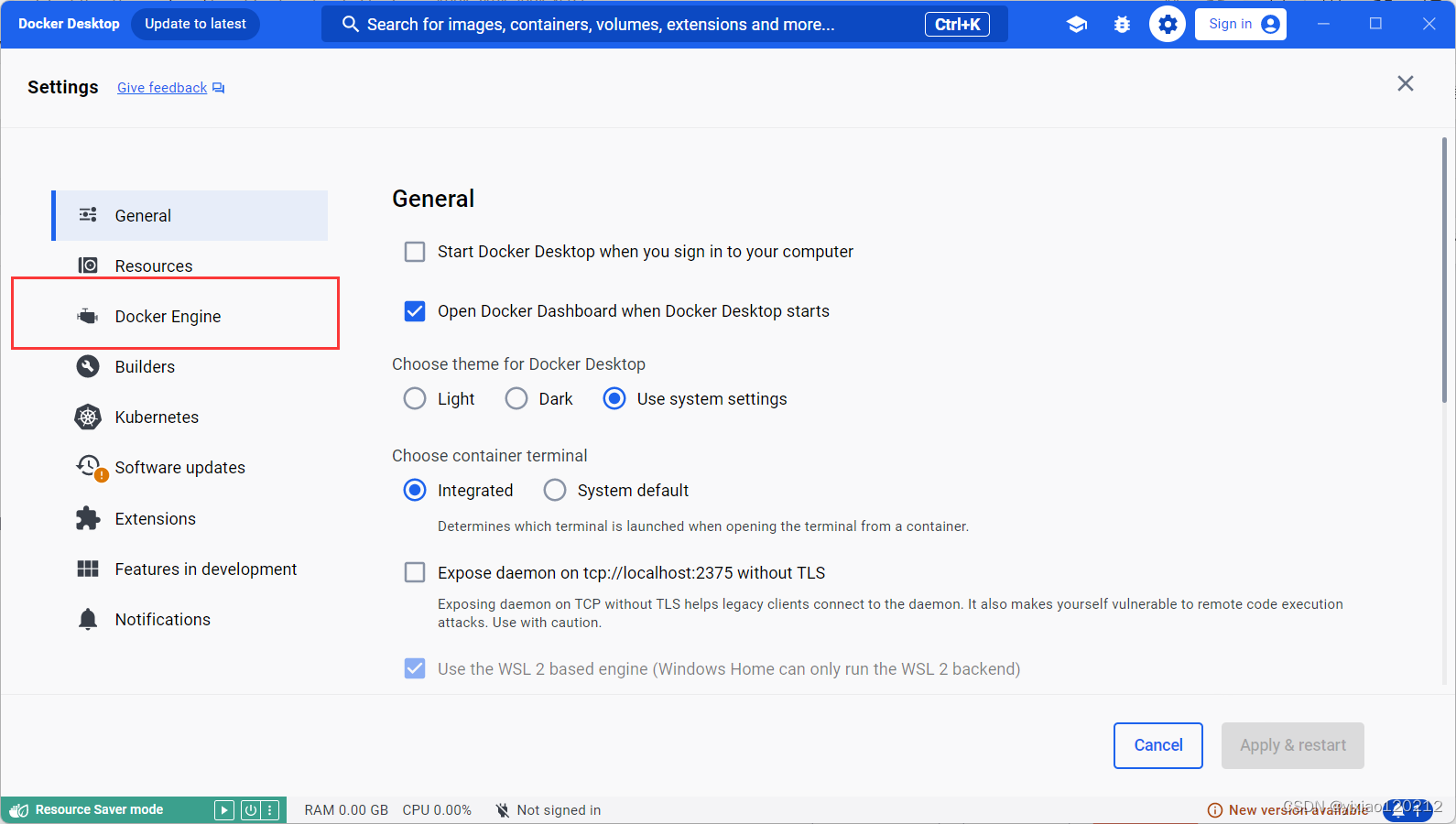Open the Kubernetes settings section
1456x824 pixels.
pyautogui.click(x=190, y=417)
